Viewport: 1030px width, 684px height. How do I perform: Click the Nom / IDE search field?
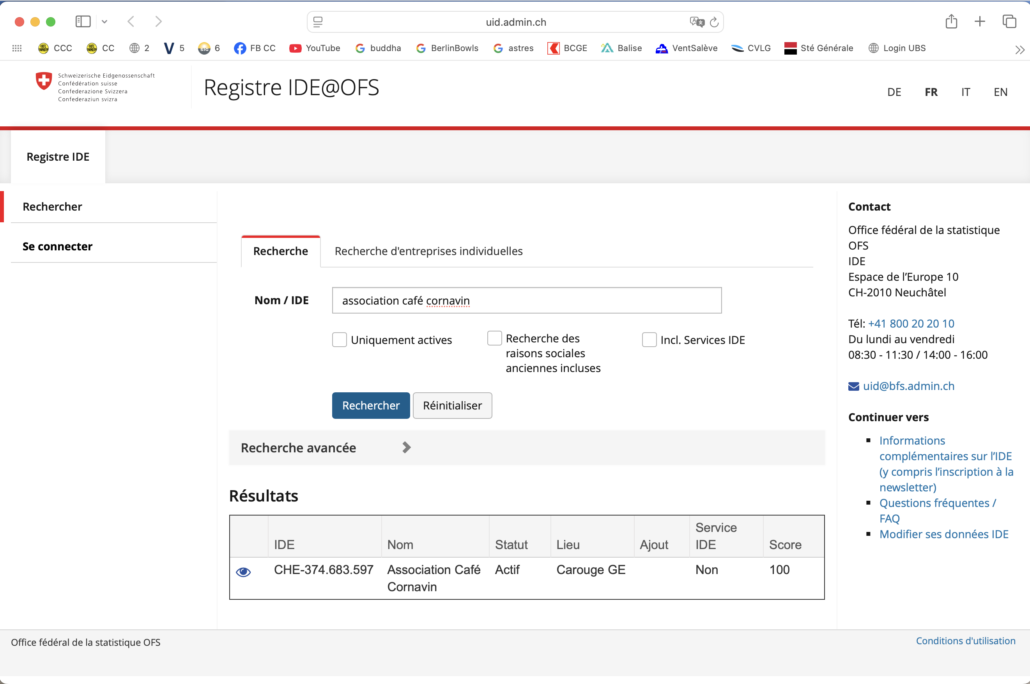tap(527, 300)
